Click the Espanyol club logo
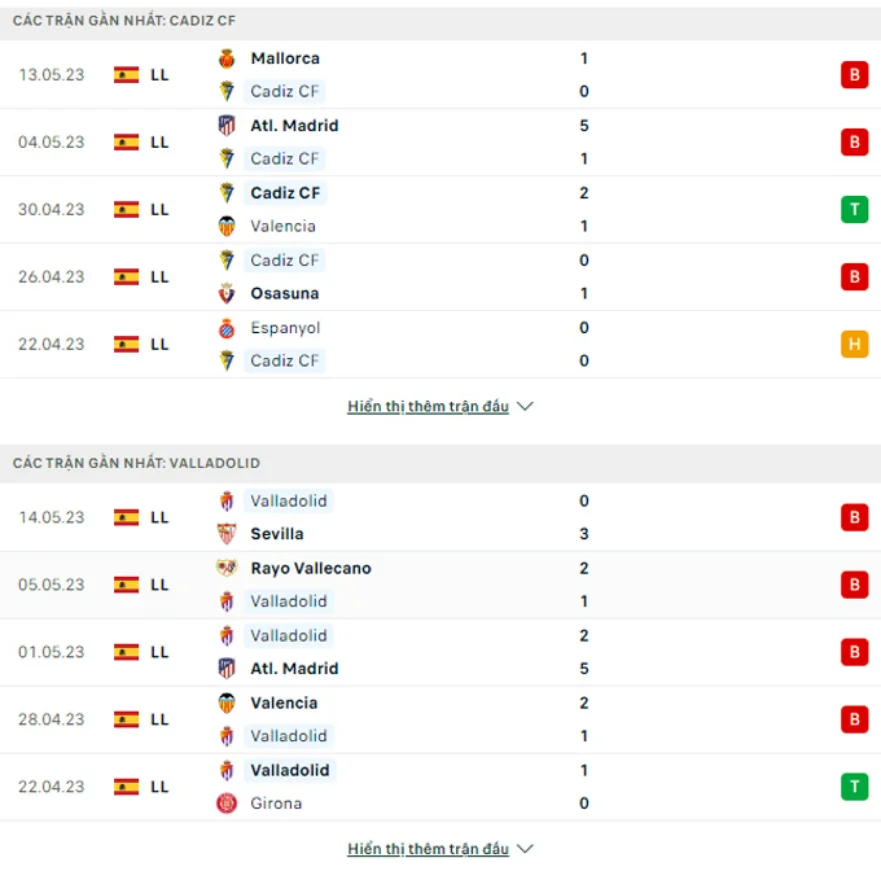Image resolution: width=881 pixels, height=885 pixels. click(225, 327)
